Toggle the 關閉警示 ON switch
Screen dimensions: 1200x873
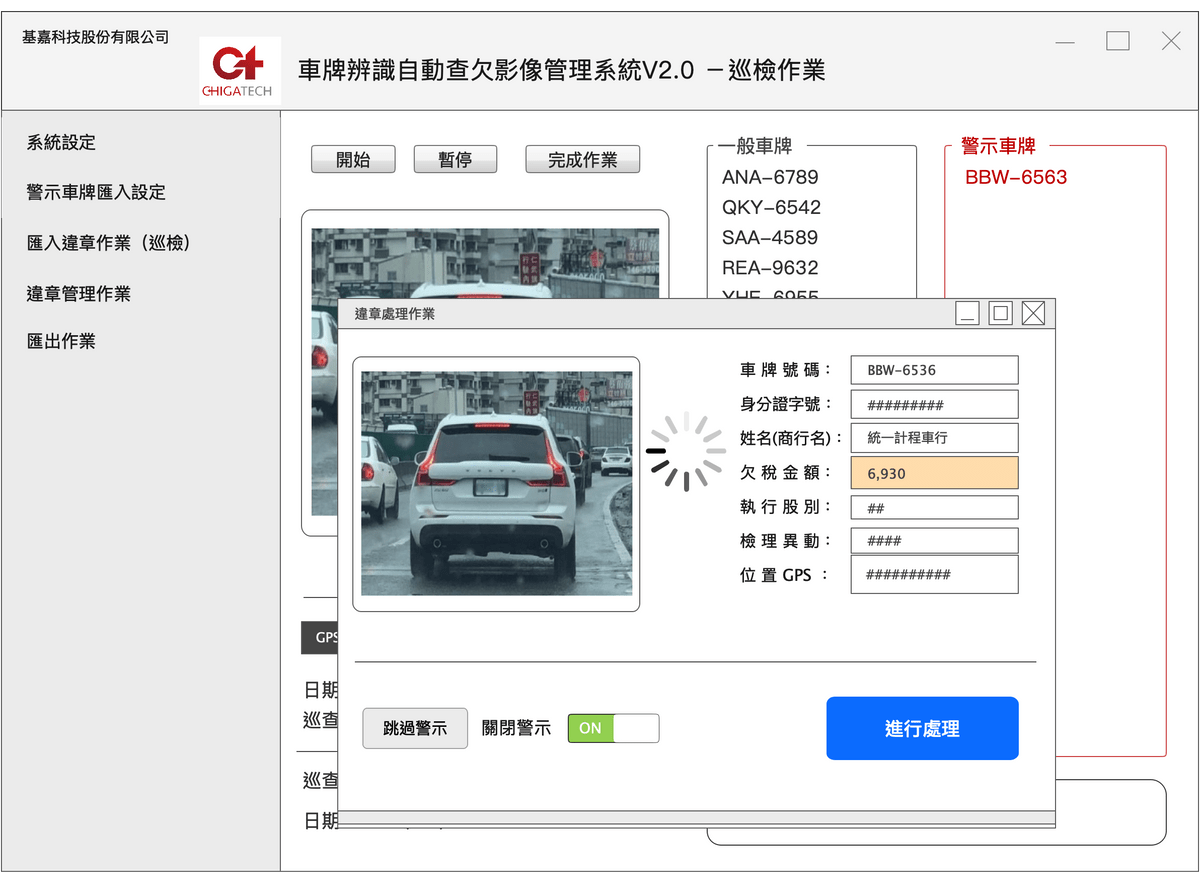pyautogui.click(x=613, y=728)
